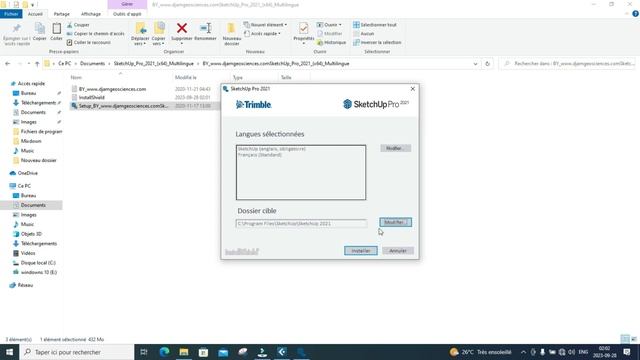The height and width of the screenshot is (360, 640).
Task: Click the Gérer contextual tab
Action: (127, 4)
